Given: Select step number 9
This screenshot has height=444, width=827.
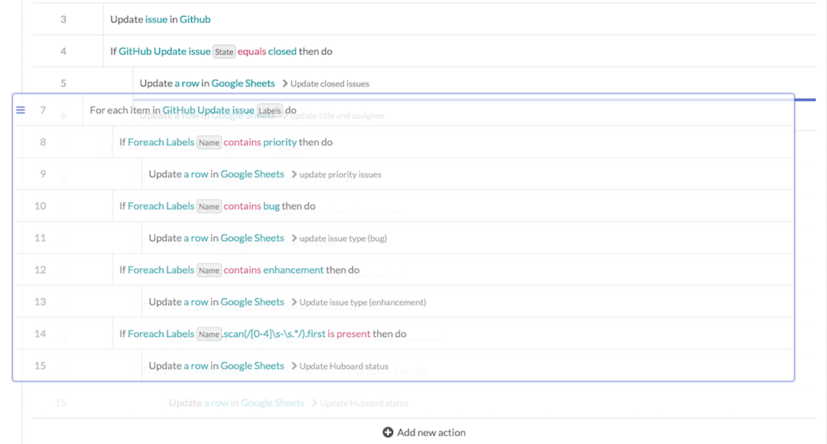Looking at the screenshot, I should coord(43,174).
